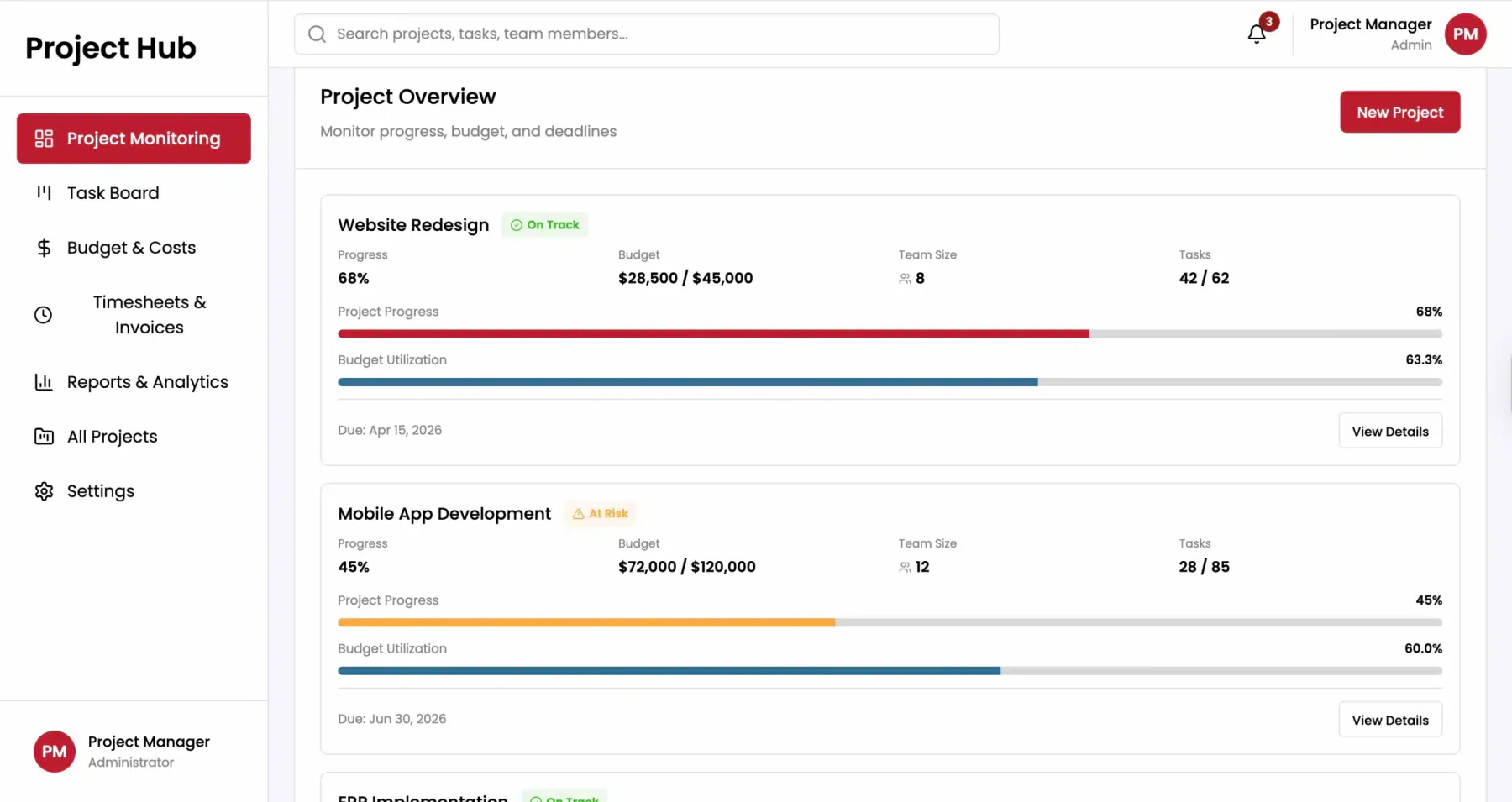Click the At Risk status badge
This screenshot has width=1512, height=802.
600,513
